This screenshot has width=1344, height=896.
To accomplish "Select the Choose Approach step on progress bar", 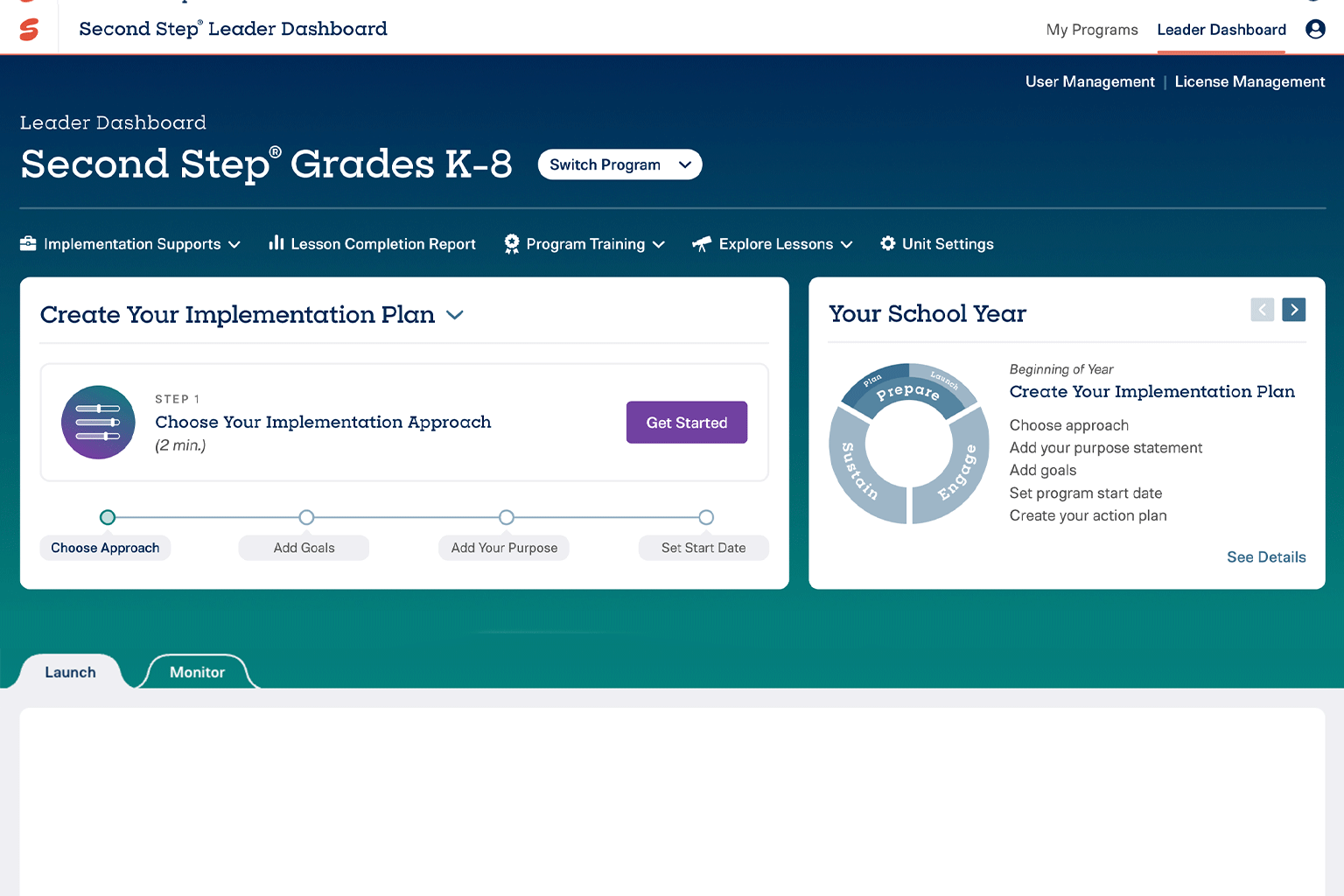I will (107, 517).
